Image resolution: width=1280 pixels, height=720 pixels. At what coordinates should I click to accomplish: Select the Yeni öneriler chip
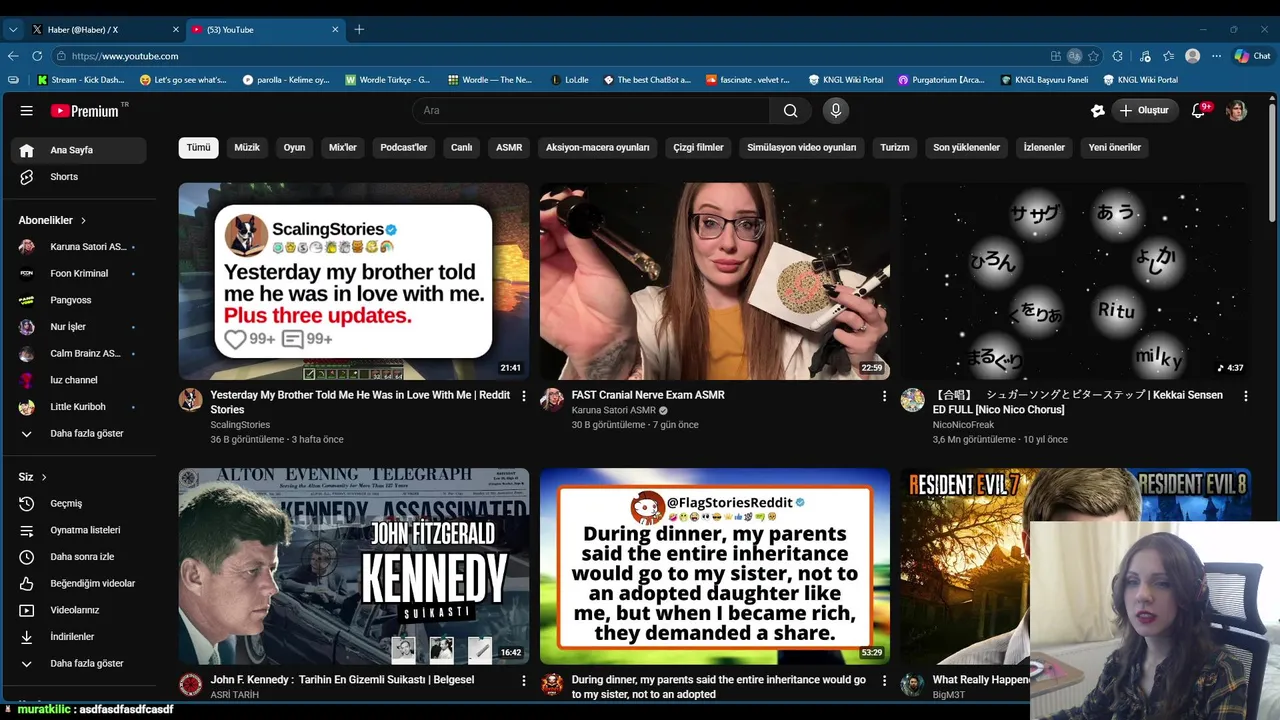point(1115,148)
